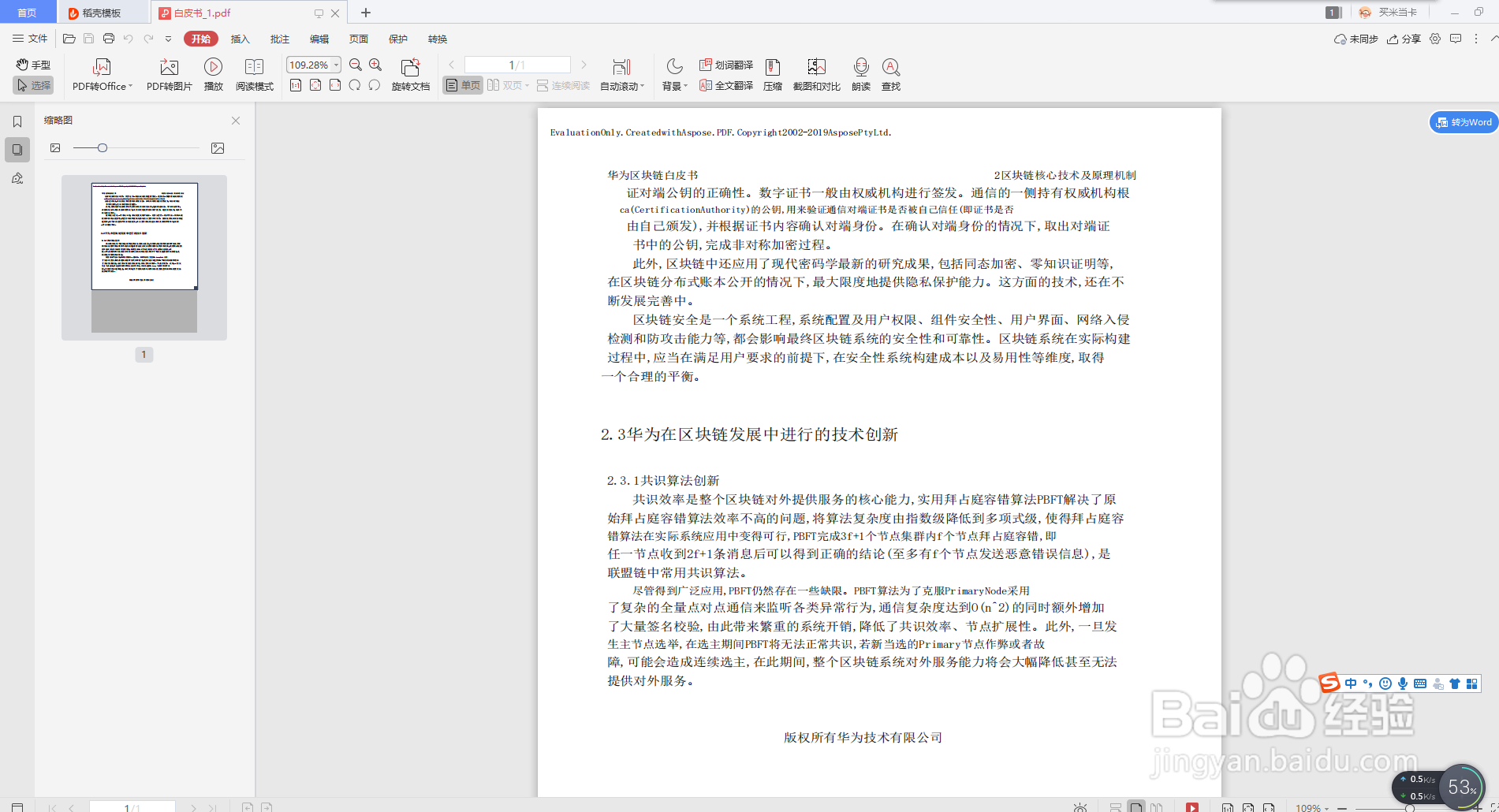Select the Hand tool
Screen dimensions: 1499x812
coord(33,65)
